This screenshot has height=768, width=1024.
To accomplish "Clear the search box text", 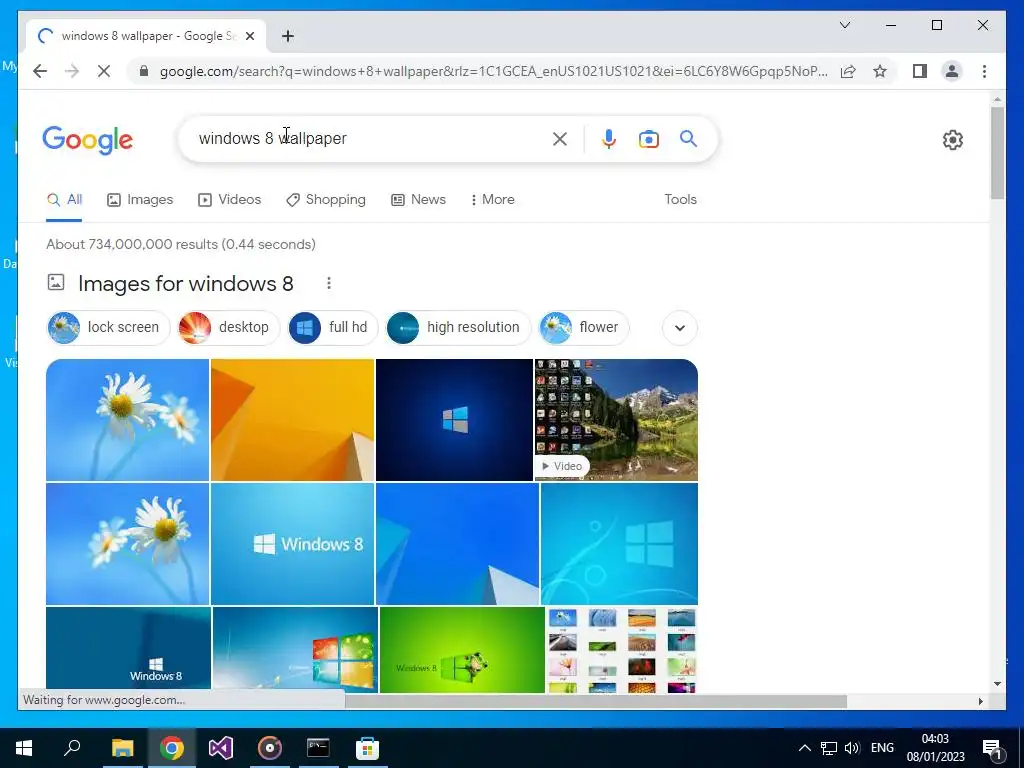I will [x=560, y=138].
